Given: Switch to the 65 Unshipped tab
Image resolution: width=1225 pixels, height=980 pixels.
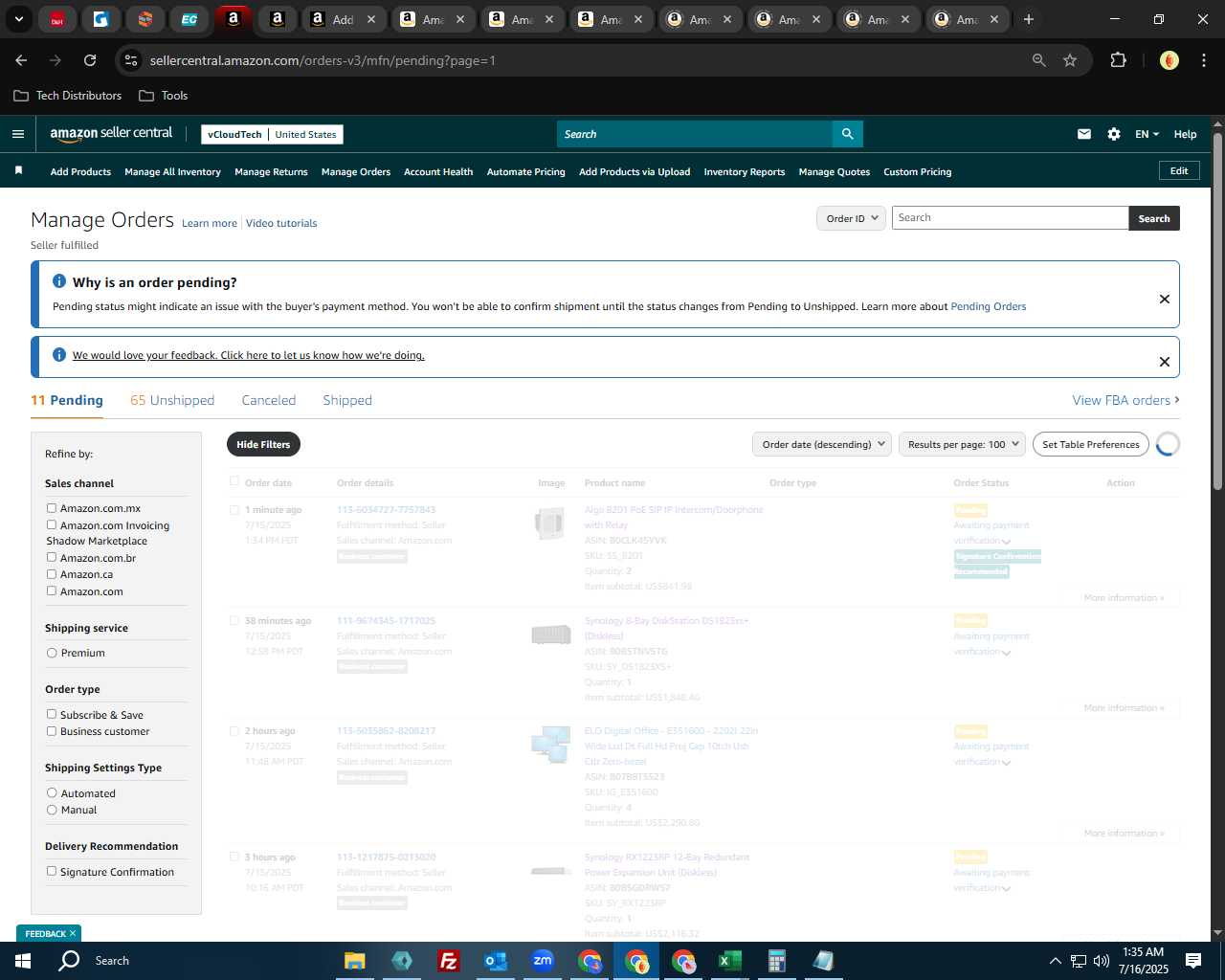Looking at the screenshot, I should (172, 400).
